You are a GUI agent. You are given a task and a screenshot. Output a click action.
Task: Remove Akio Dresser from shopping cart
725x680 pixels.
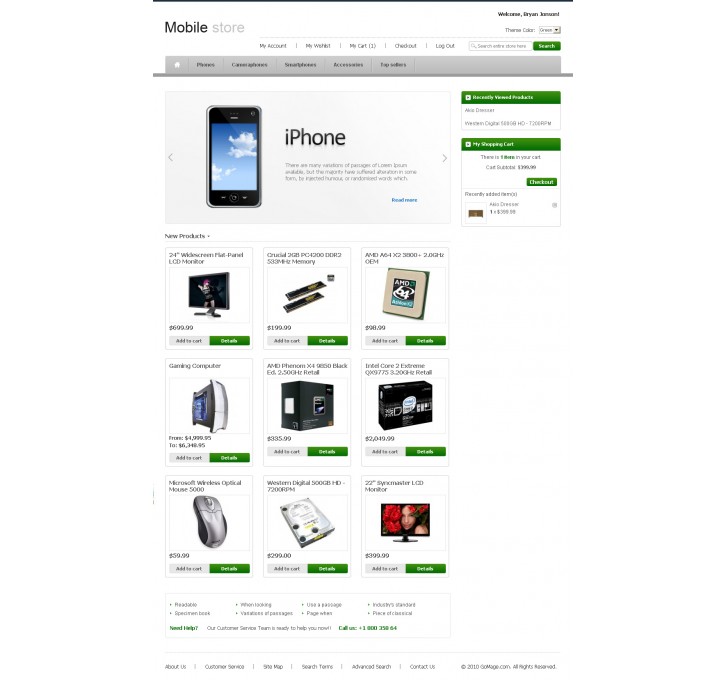click(554, 205)
